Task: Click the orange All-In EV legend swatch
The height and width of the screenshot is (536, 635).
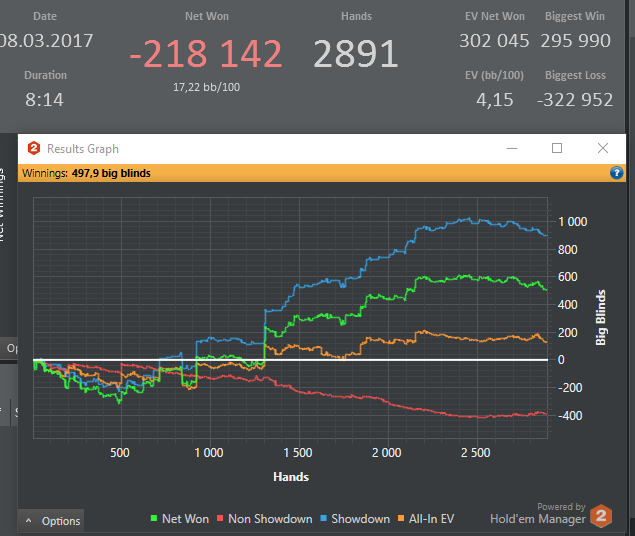Action: pos(401,518)
